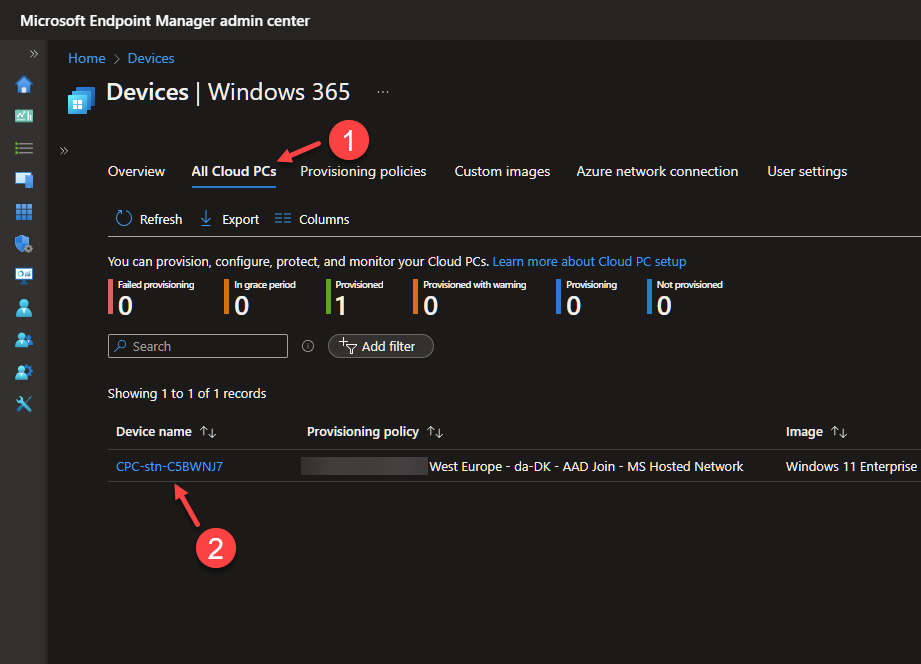Click inside the Search field
Screen dimensions: 921x664
[x=197, y=346]
